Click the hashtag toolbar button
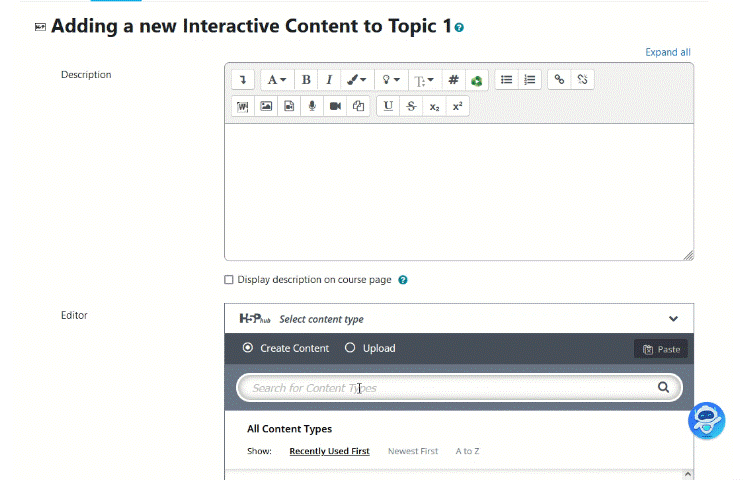756x480 pixels. pos(453,80)
